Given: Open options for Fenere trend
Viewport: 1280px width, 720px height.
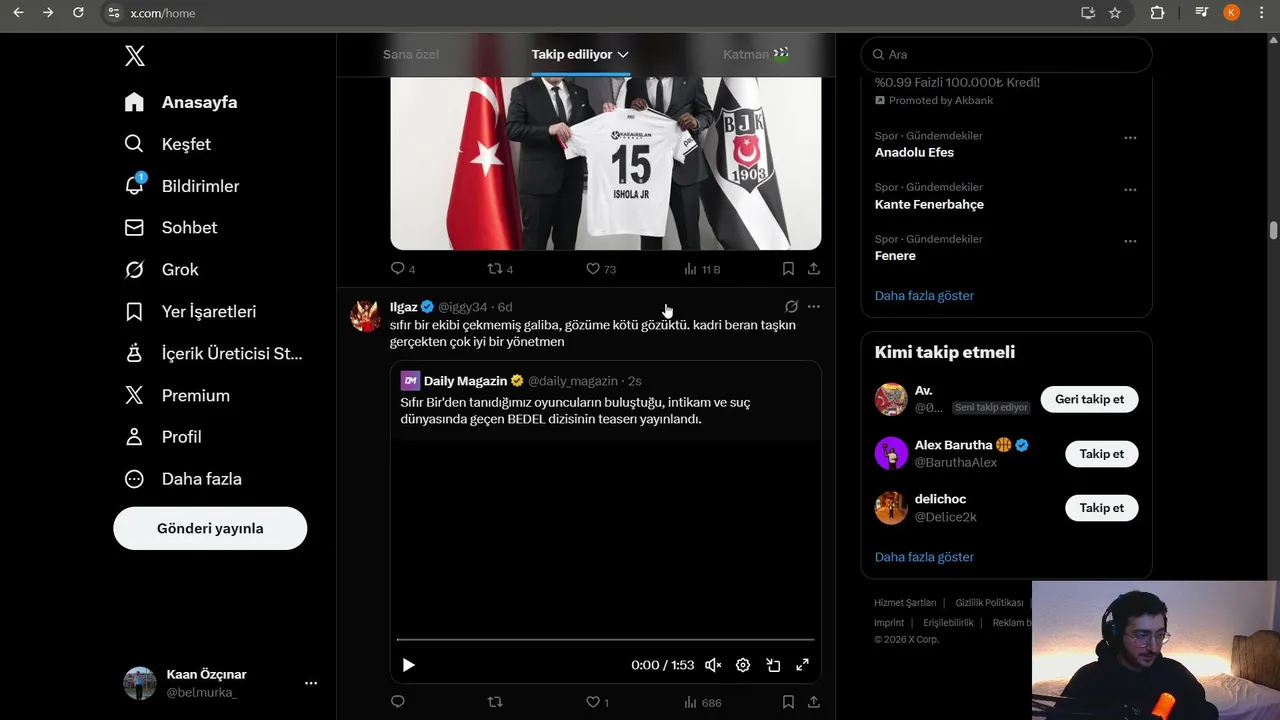Looking at the screenshot, I should coord(1130,241).
